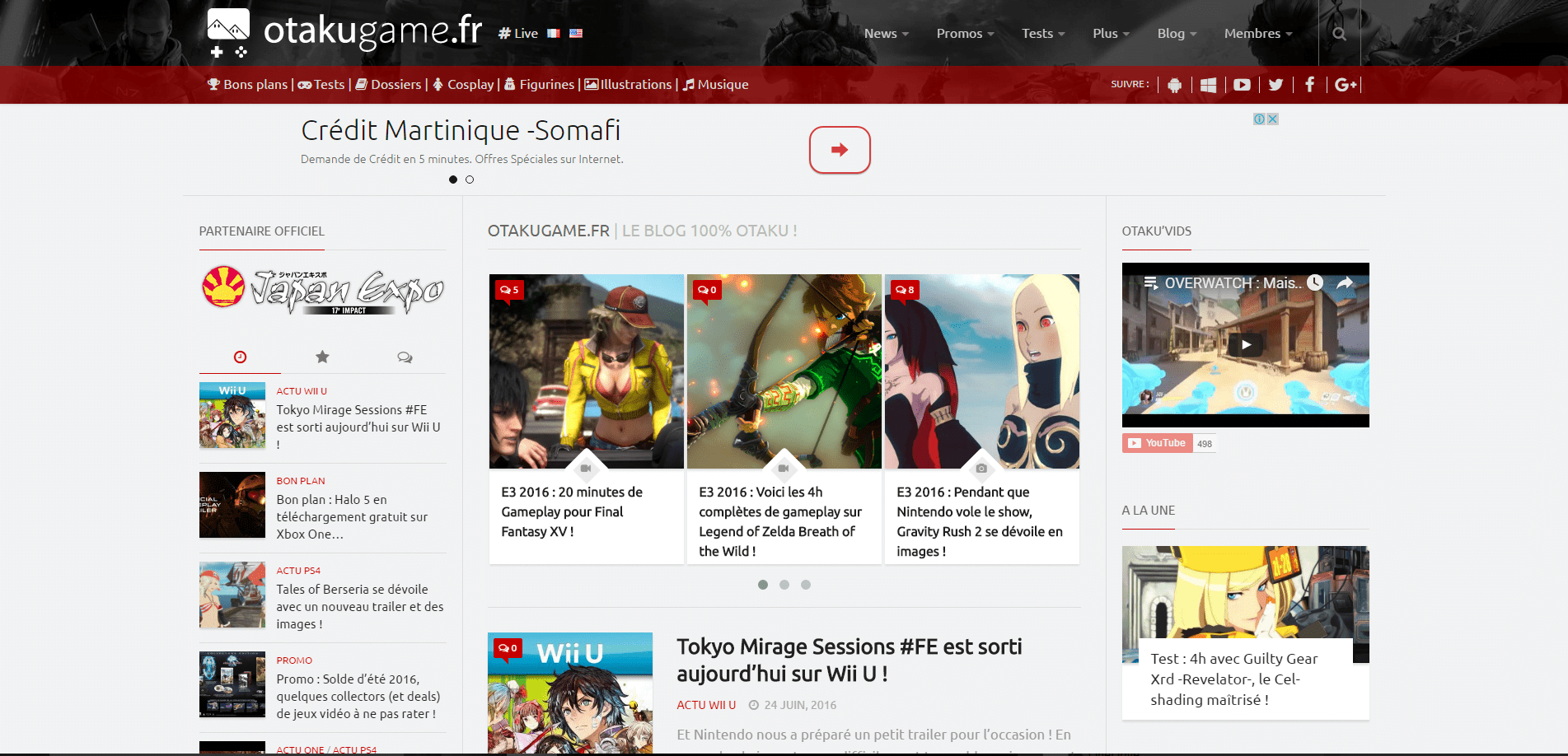The width and height of the screenshot is (1568, 756).
Task: Click the YouTube subscribe button
Action: point(1157,443)
